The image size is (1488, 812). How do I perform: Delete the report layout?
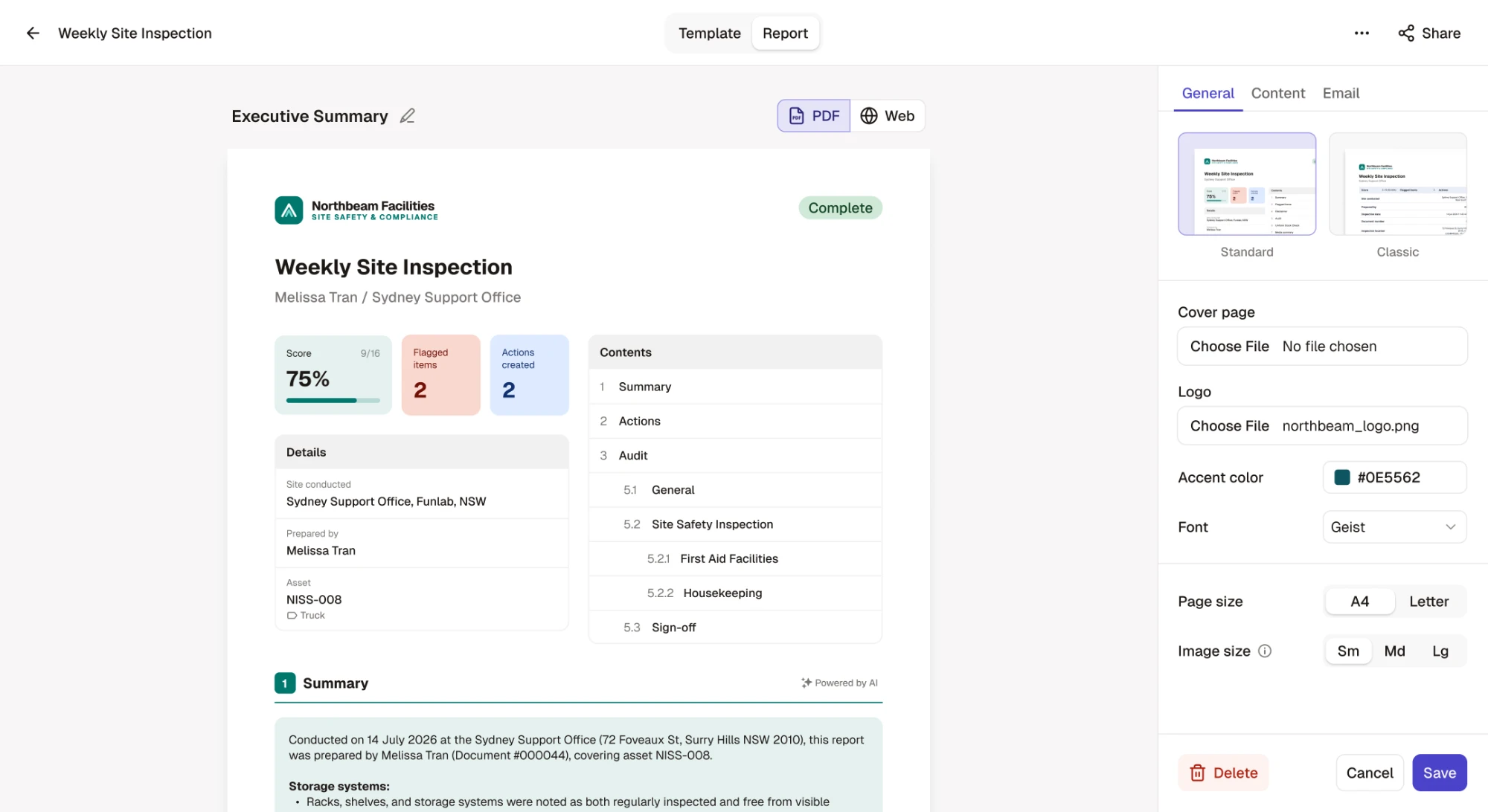pos(1223,773)
